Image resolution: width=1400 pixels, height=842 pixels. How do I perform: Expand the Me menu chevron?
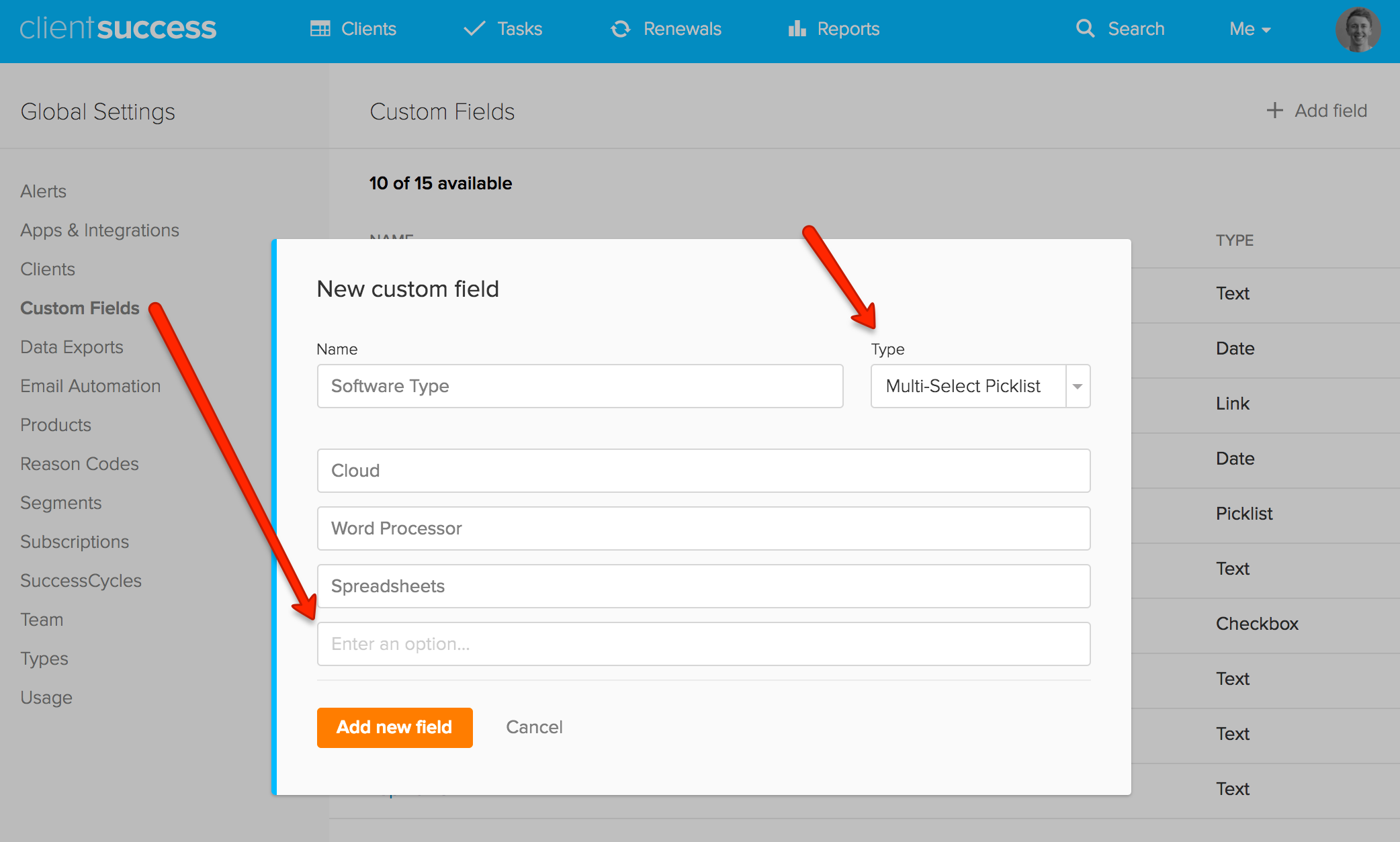1267,31
